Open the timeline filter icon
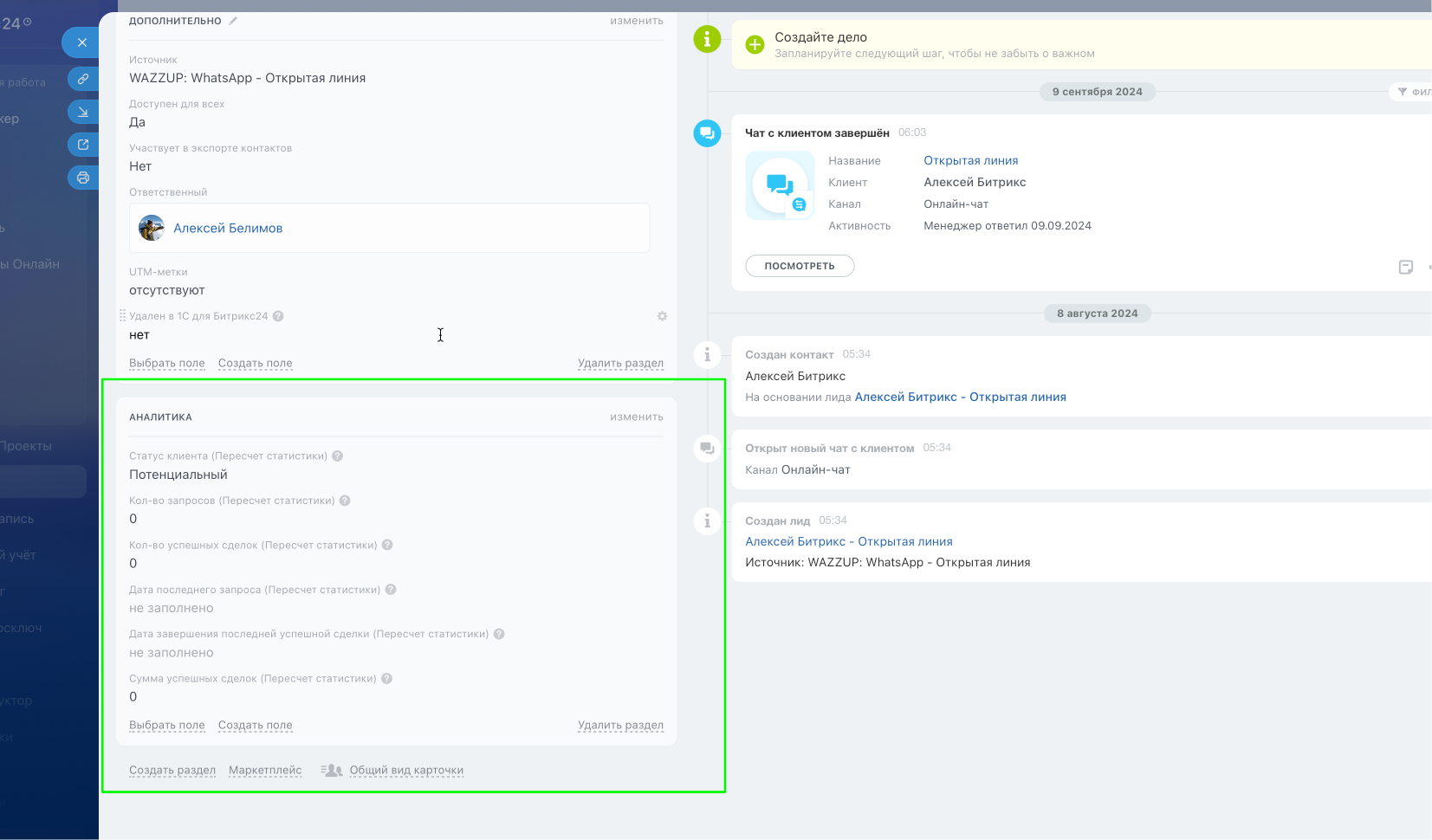1432x840 pixels. [x=1403, y=92]
